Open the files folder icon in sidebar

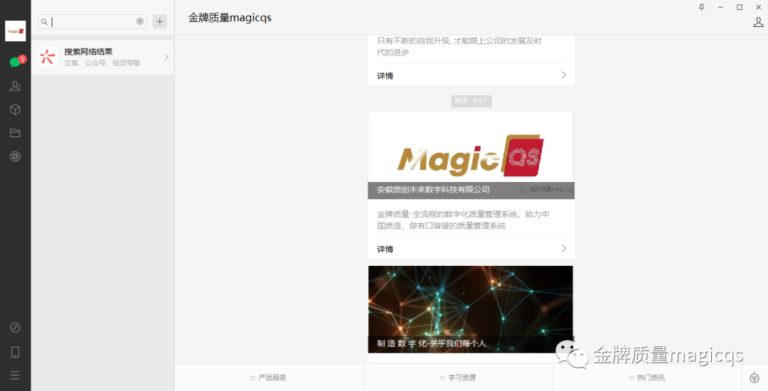pyautogui.click(x=15, y=133)
